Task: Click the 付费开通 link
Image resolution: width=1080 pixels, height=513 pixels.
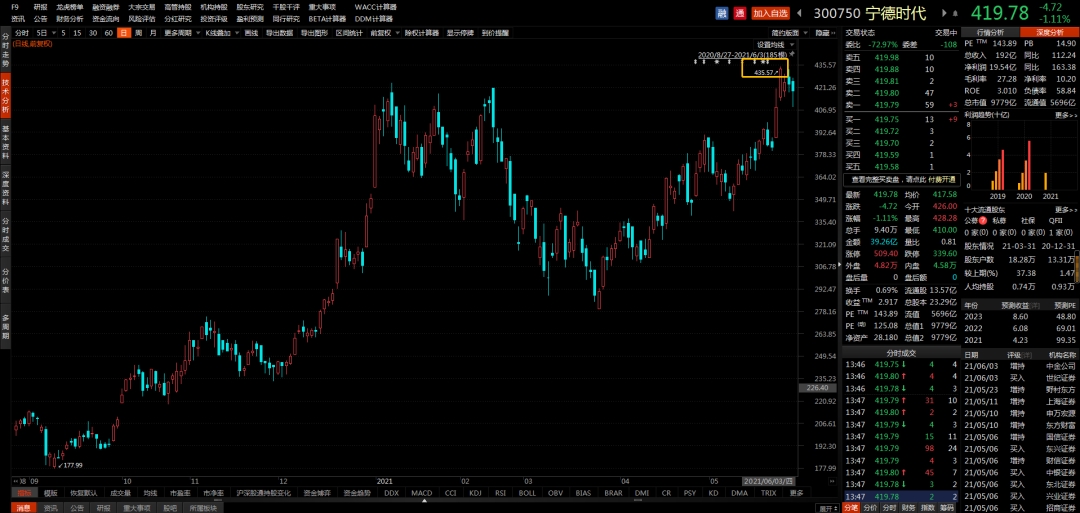Action: [942, 179]
